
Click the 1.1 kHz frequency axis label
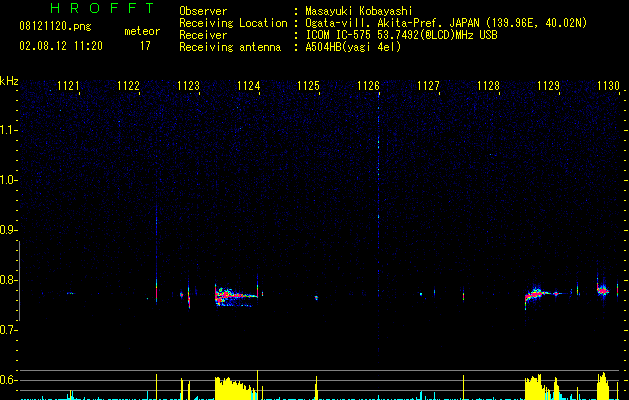click(x=7, y=130)
